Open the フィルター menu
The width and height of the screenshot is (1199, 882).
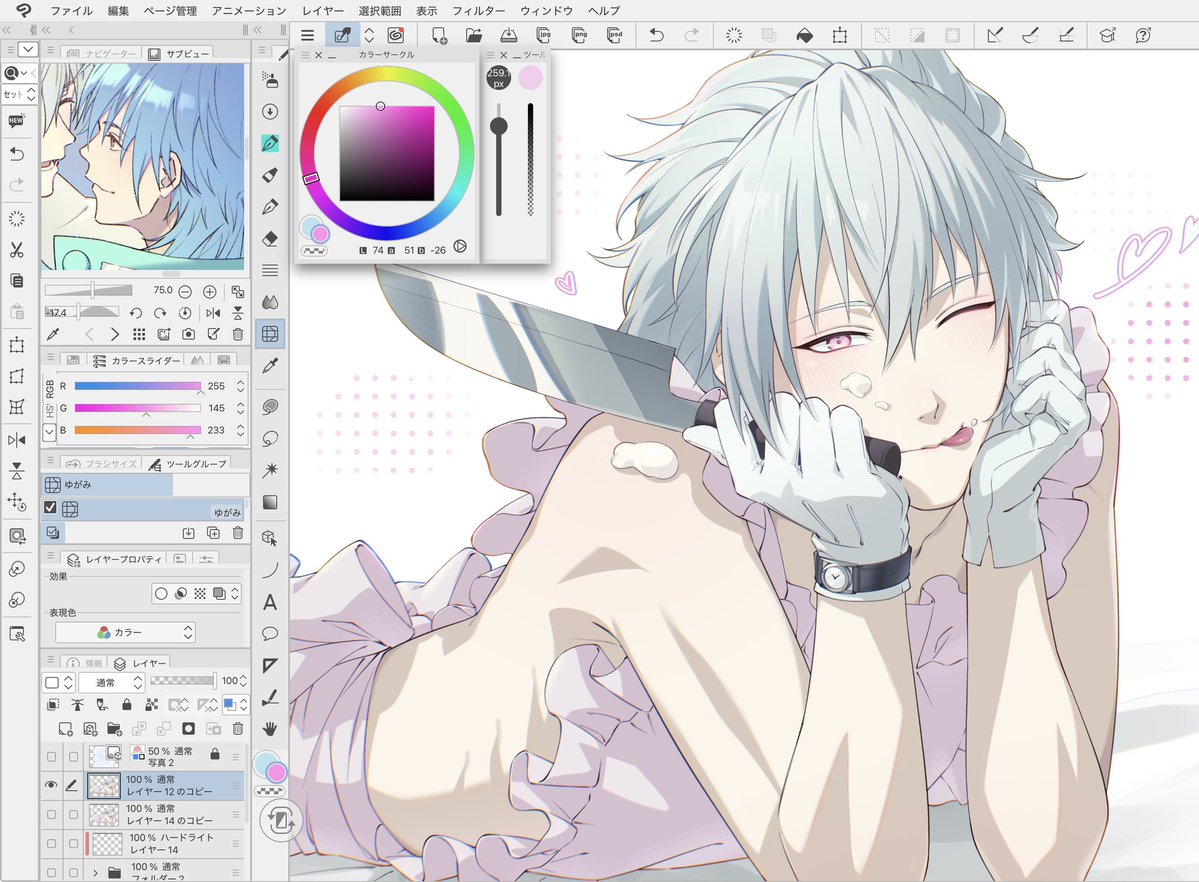[x=479, y=11]
